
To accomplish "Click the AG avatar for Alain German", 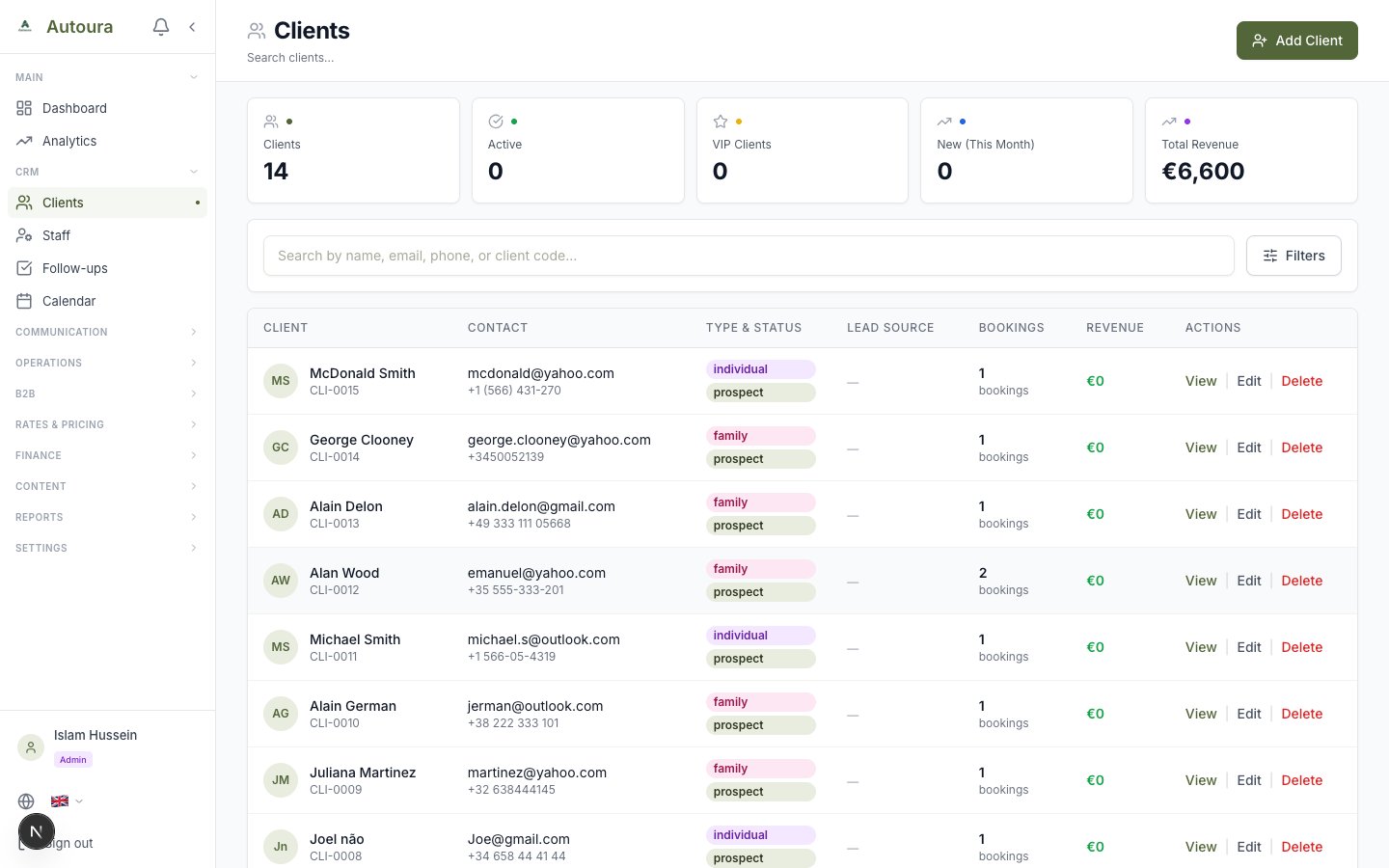I will tap(281, 714).
